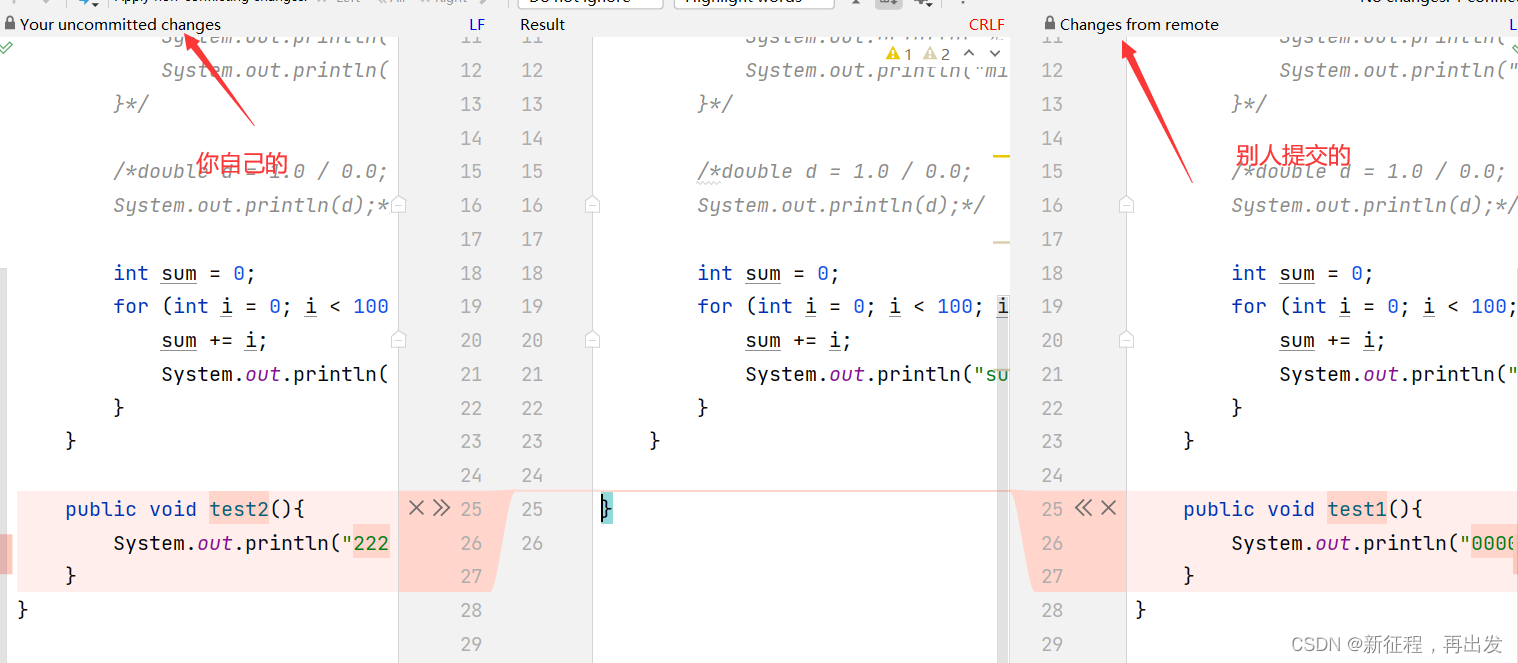Collapse comment fold at line 16 in Result pane
The width and height of the screenshot is (1518, 663).
click(592, 205)
